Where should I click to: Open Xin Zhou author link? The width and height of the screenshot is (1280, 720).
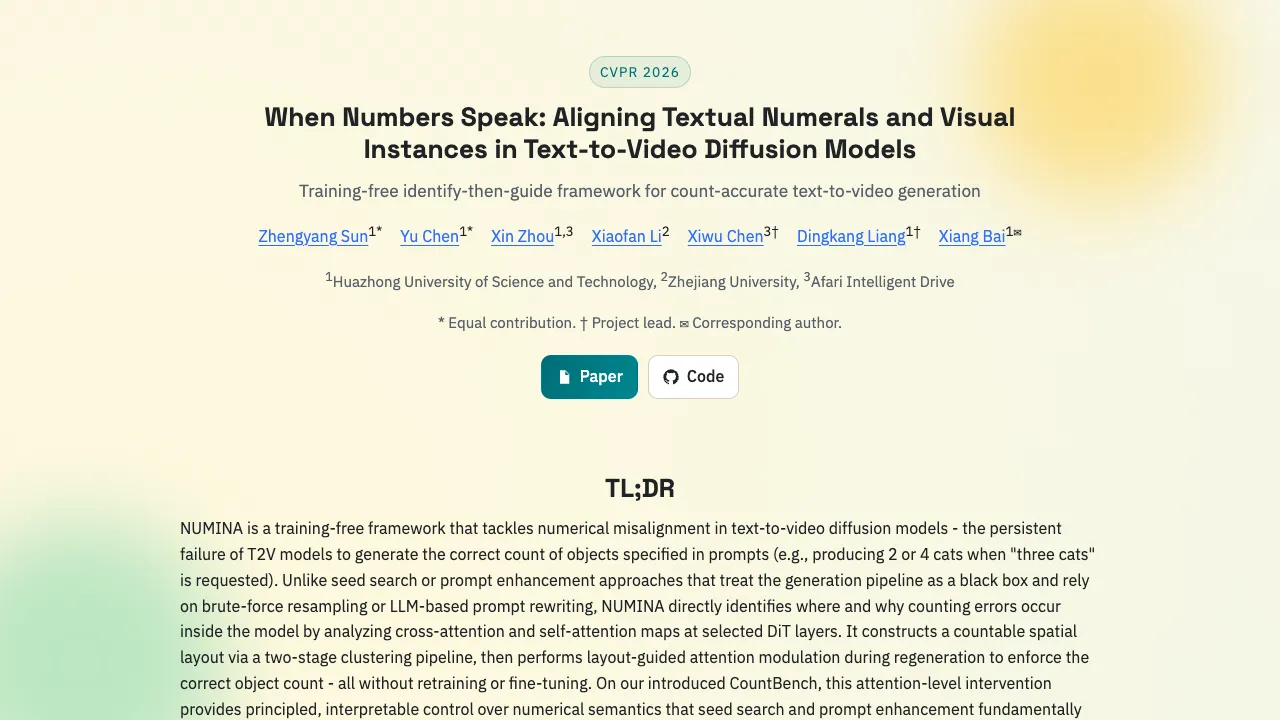522,237
